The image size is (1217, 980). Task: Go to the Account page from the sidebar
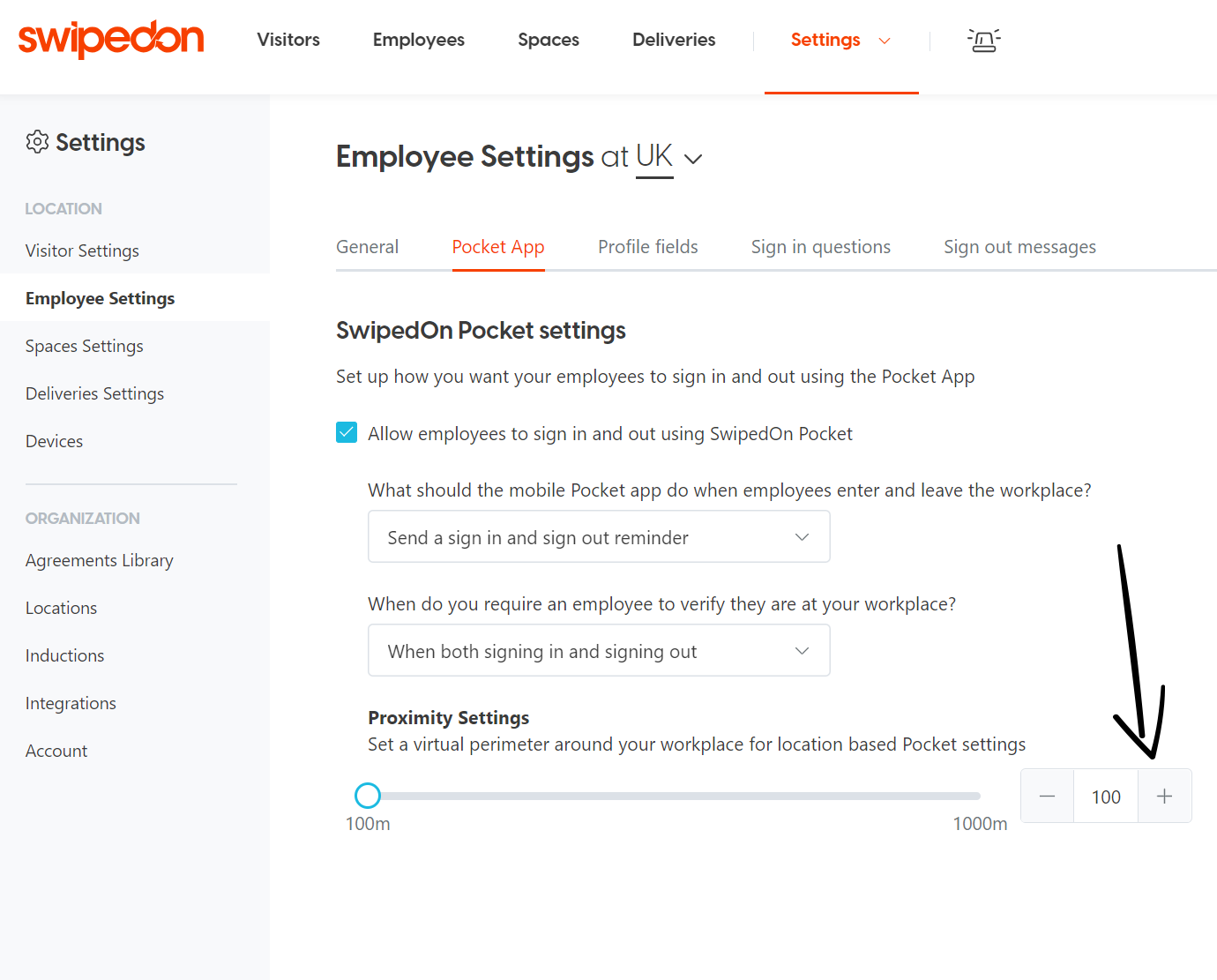(x=56, y=751)
